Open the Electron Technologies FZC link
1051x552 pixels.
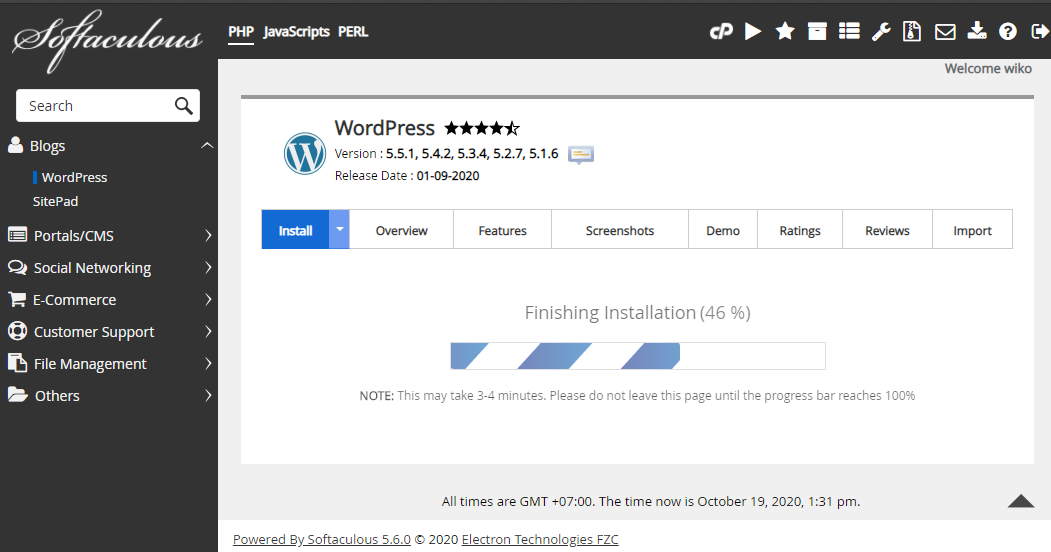tap(540, 539)
